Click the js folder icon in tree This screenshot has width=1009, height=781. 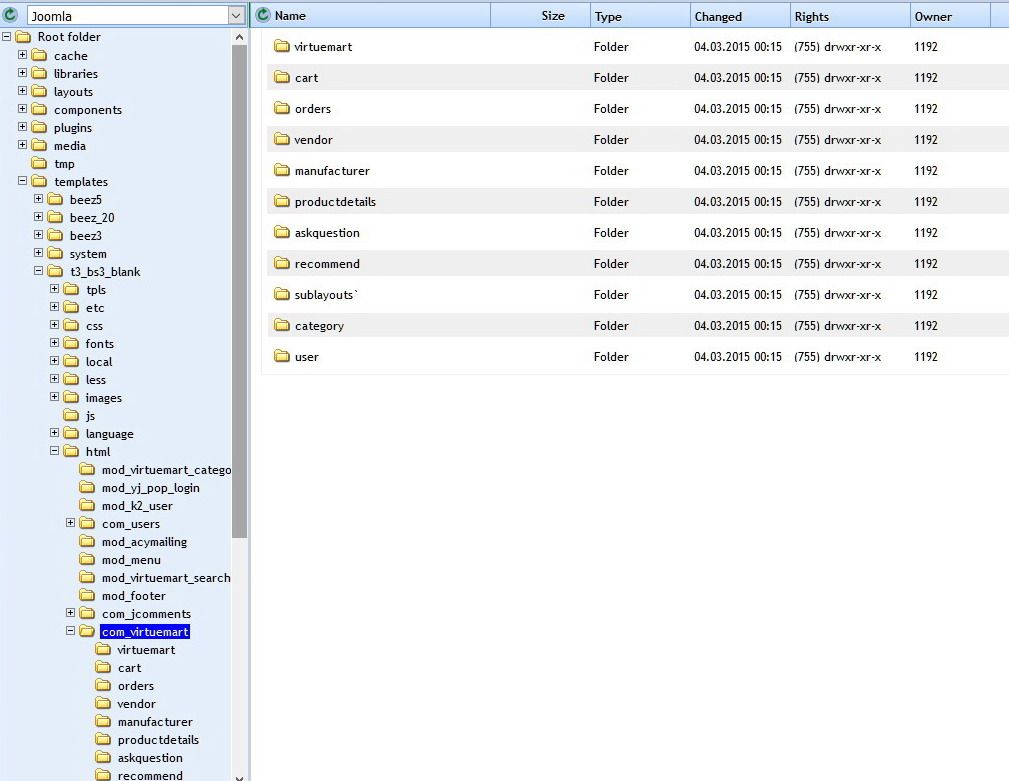click(71, 416)
